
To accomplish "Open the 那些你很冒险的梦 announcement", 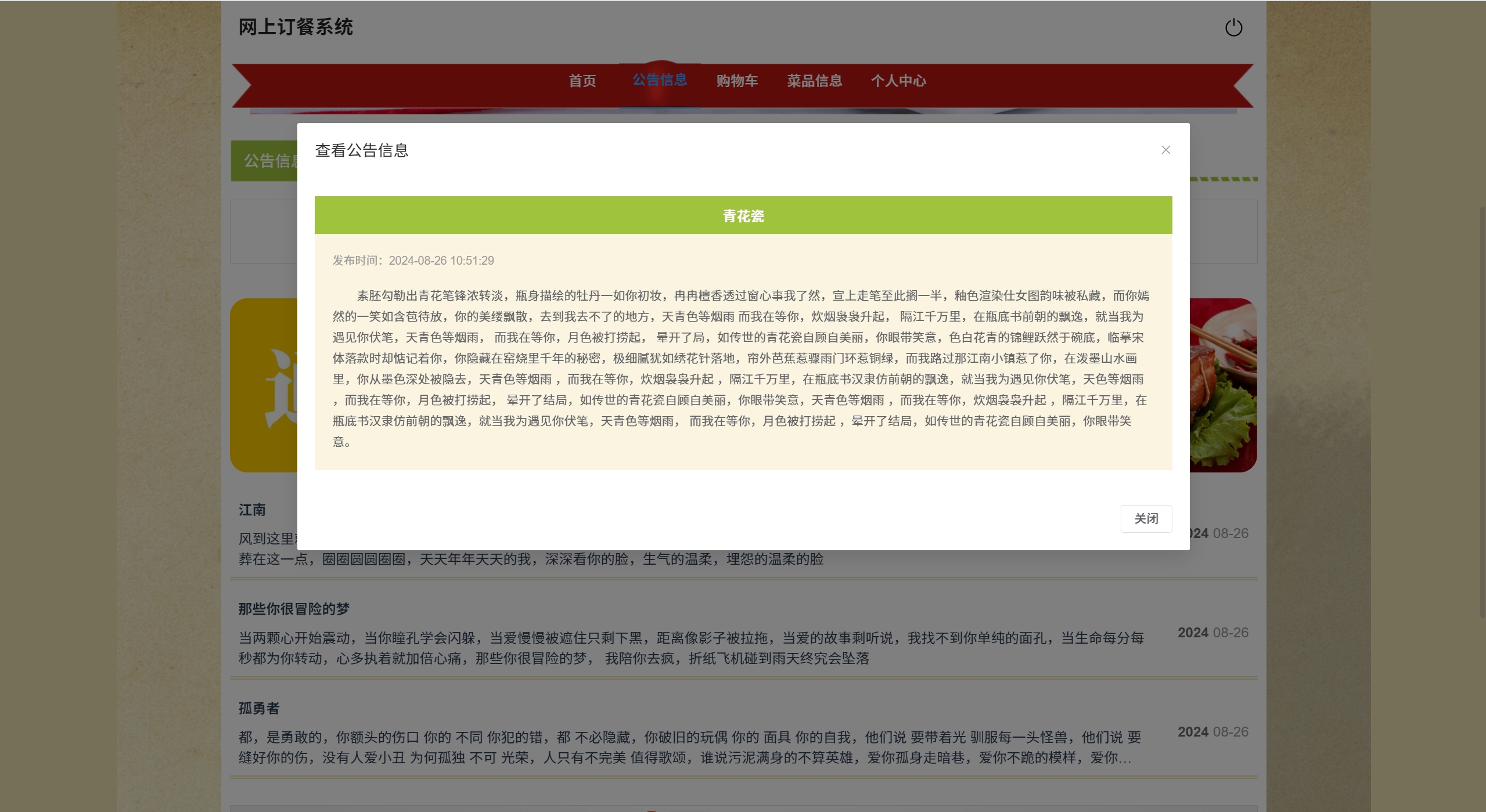I will click(x=294, y=609).
